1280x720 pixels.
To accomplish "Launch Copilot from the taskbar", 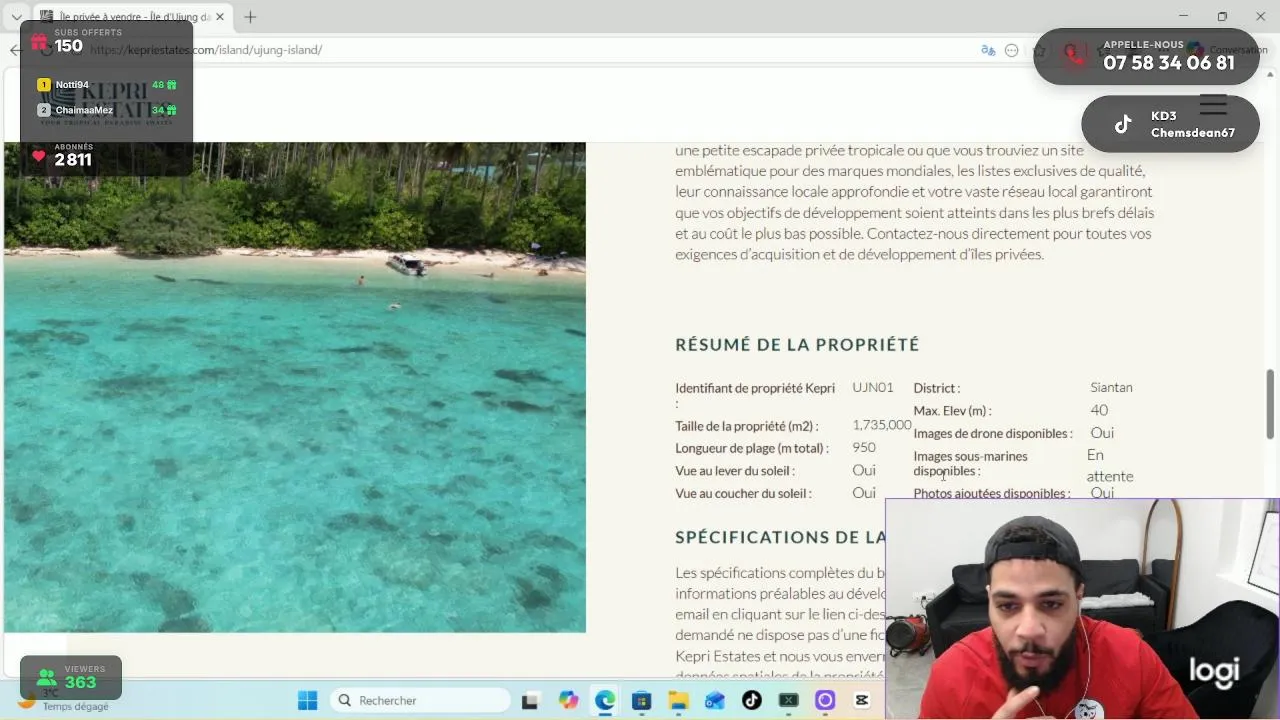I will [x=568, y=700].
